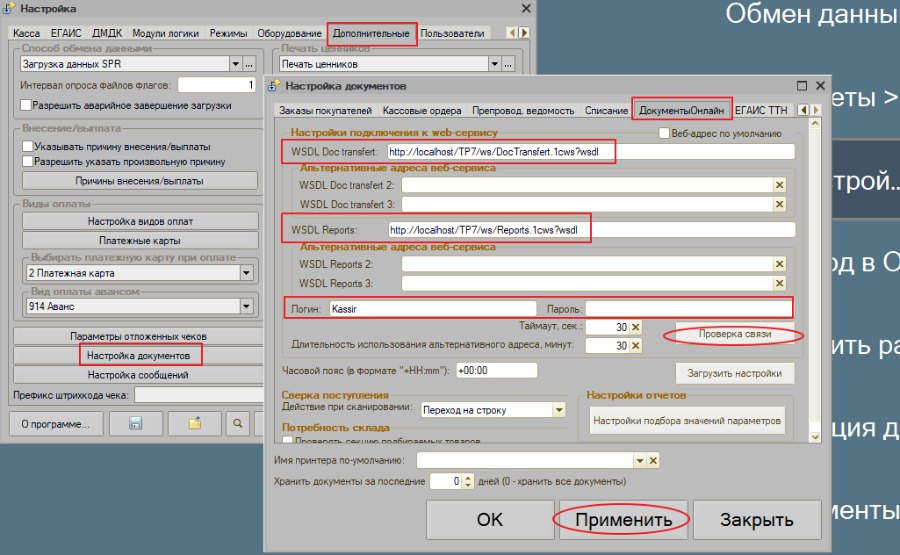Select Заказы покупателей tab
The height and width of the screenshot is (555, 900).
325,110
